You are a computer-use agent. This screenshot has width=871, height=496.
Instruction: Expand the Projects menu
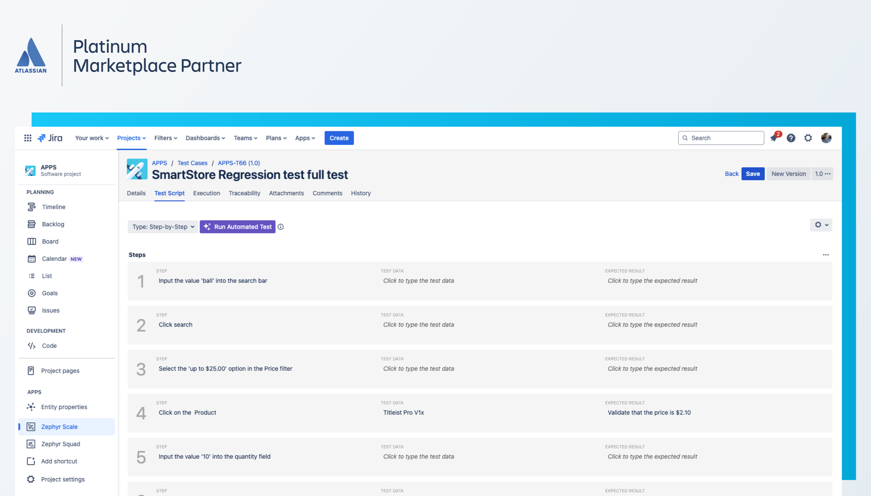click(131, 138)
